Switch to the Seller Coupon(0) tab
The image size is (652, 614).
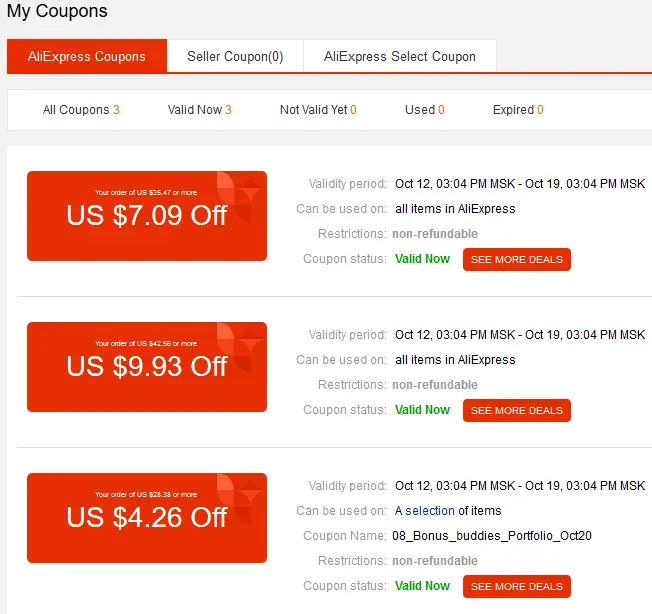(x=235, y=56)
